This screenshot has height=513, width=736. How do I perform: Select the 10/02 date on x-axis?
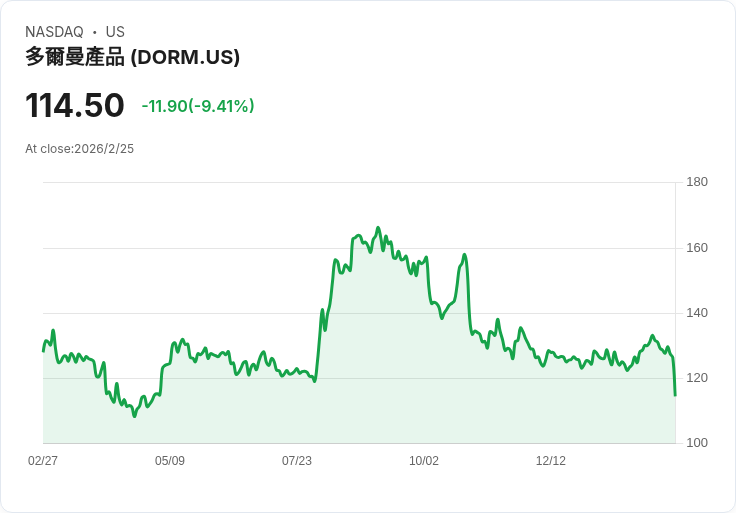tap(424, 461)
